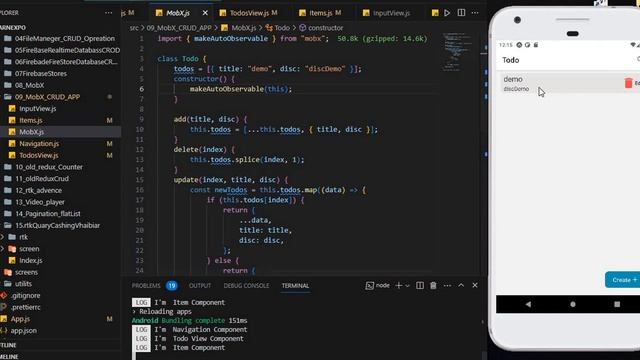Open the new terminal profile dropdown arrow
The height and width of the screenshot is (360, 640).
[407, 286]
